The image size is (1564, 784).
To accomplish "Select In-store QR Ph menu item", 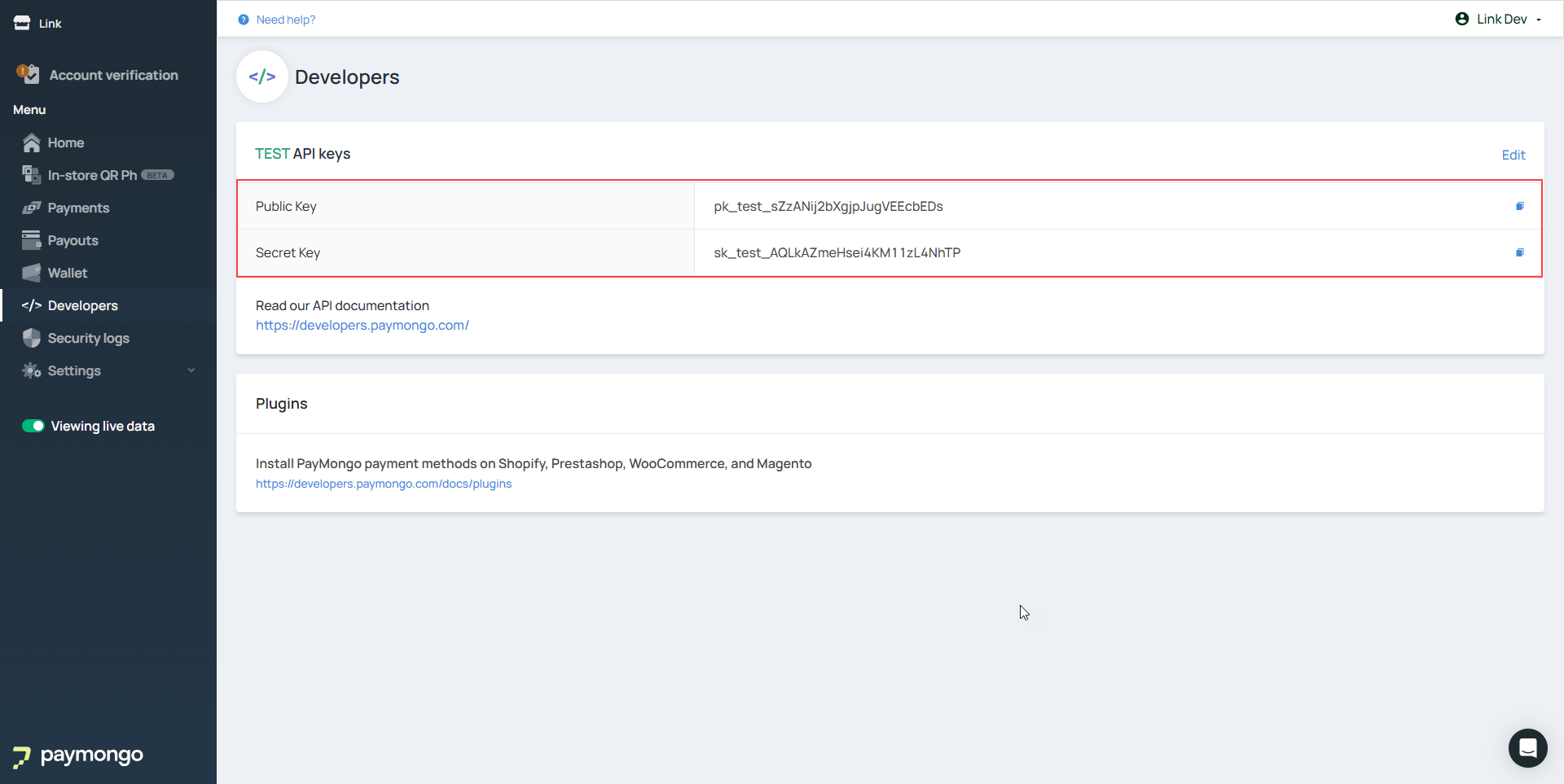I will pyautogui.click(x=92, y=175).
